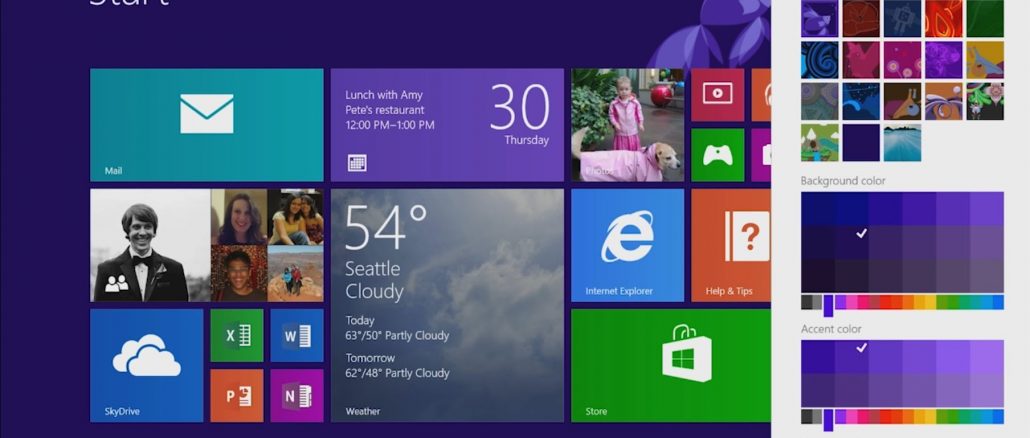Launch Word from the small blue tile
Screen dimensions: 1030x438
click(x=297, y=336)
